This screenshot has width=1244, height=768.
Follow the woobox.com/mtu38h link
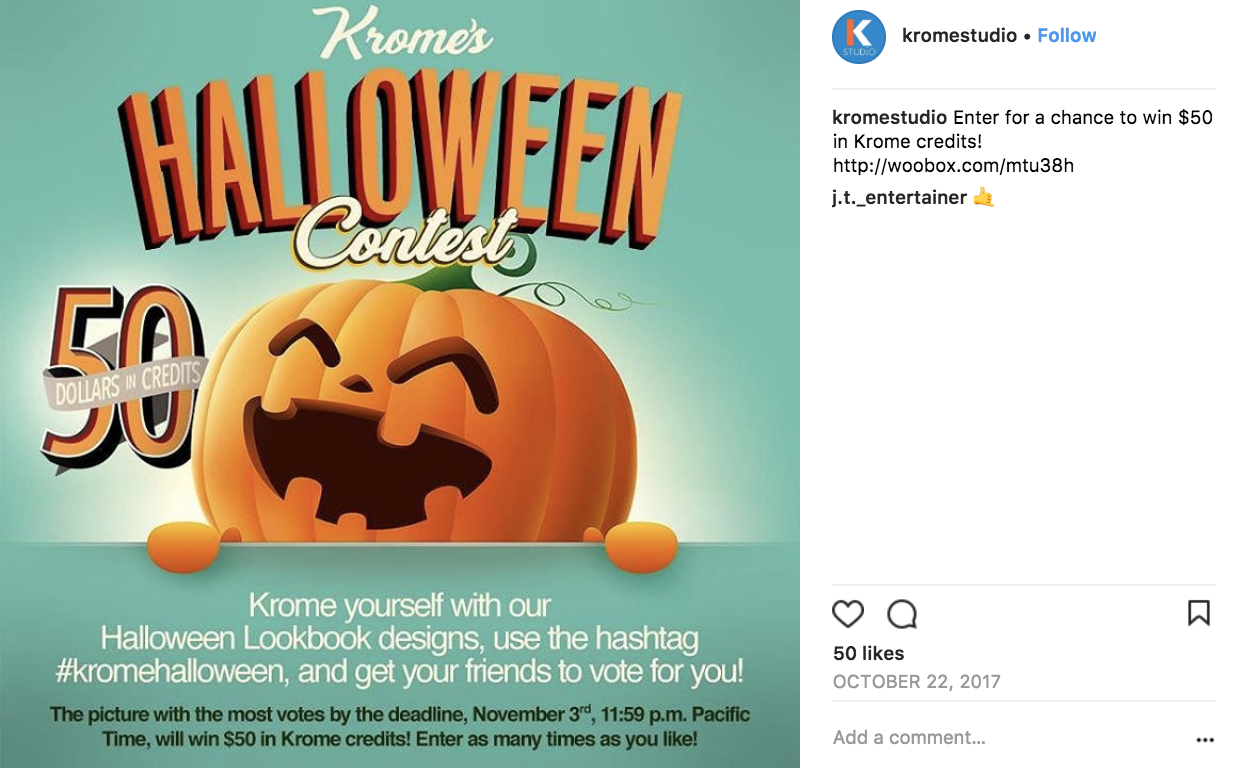(952, 165)
